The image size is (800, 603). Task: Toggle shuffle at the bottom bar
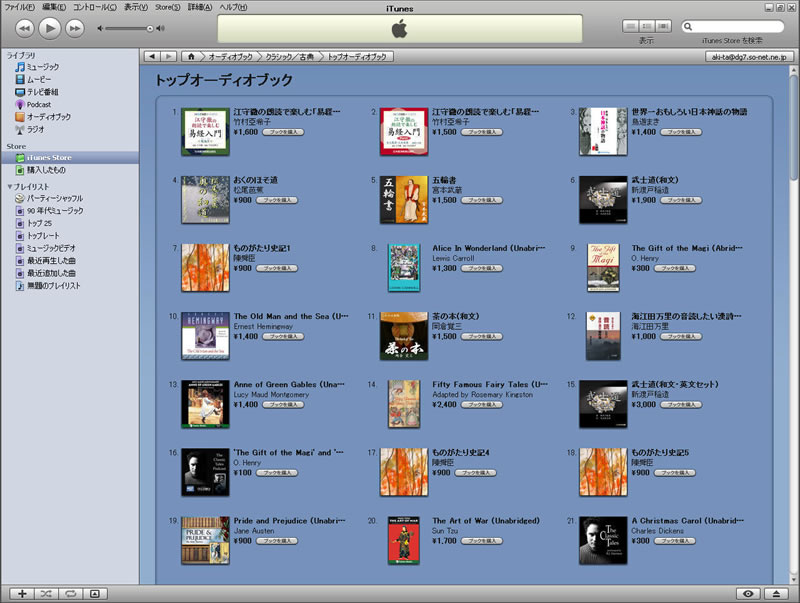(46, 594)
